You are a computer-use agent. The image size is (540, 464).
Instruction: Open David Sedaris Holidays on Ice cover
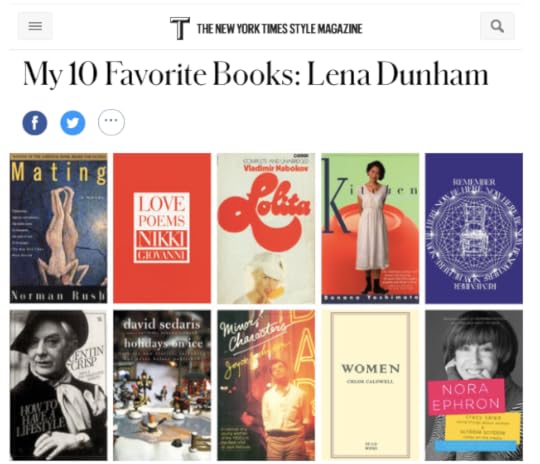tap(162, 385)
